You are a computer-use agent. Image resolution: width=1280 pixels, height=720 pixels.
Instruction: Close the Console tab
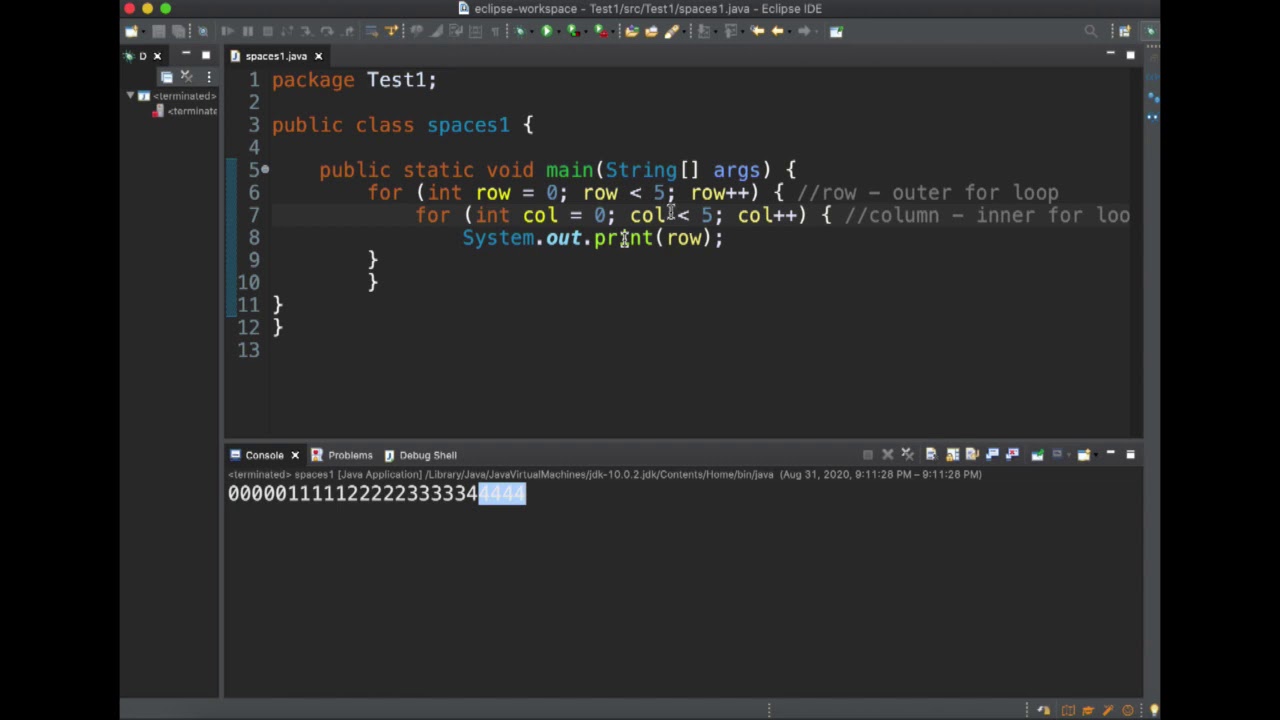click(x=295, y=455)
